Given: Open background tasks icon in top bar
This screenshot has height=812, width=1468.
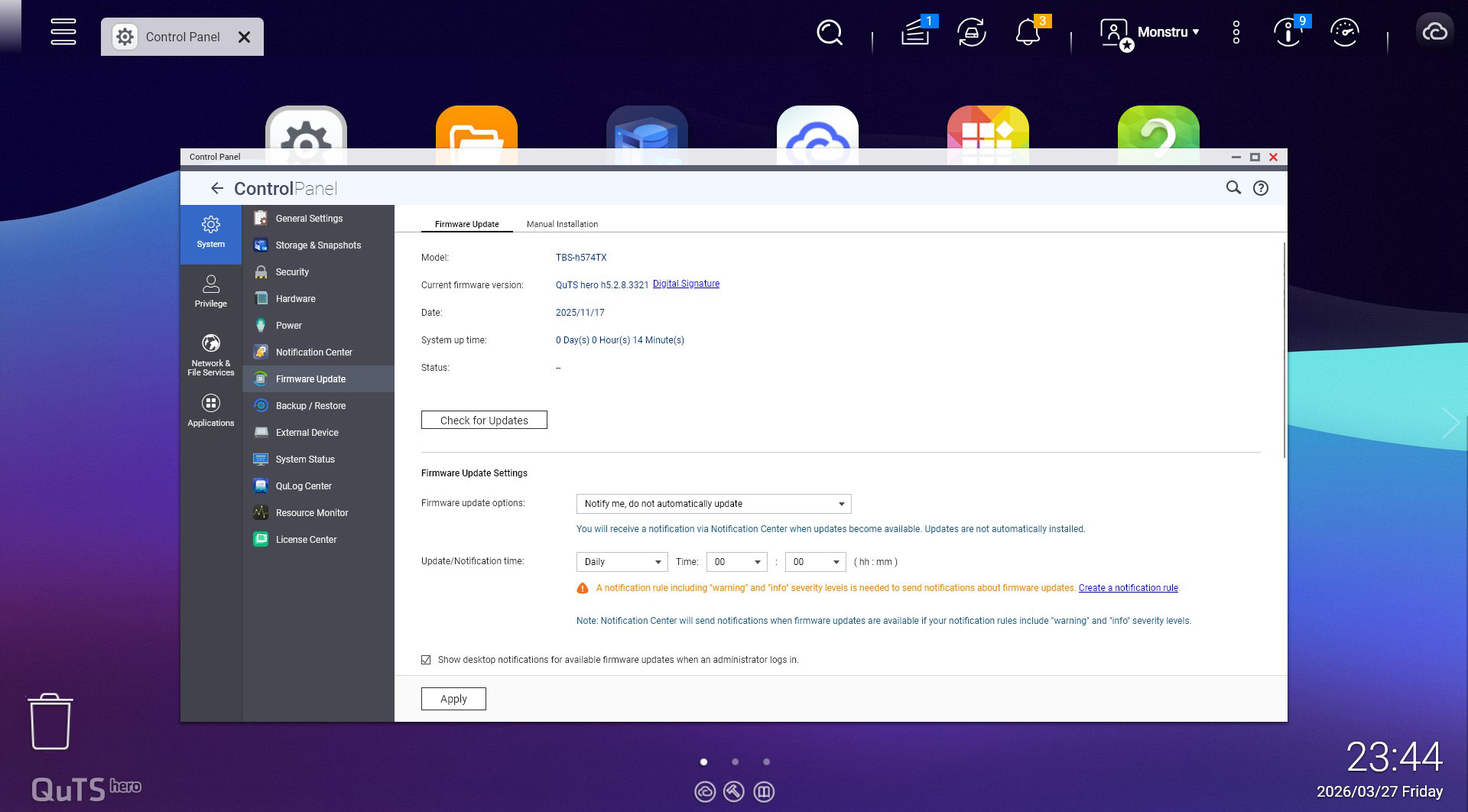Looking at the screenshot, I should click(x=914, y=33).
